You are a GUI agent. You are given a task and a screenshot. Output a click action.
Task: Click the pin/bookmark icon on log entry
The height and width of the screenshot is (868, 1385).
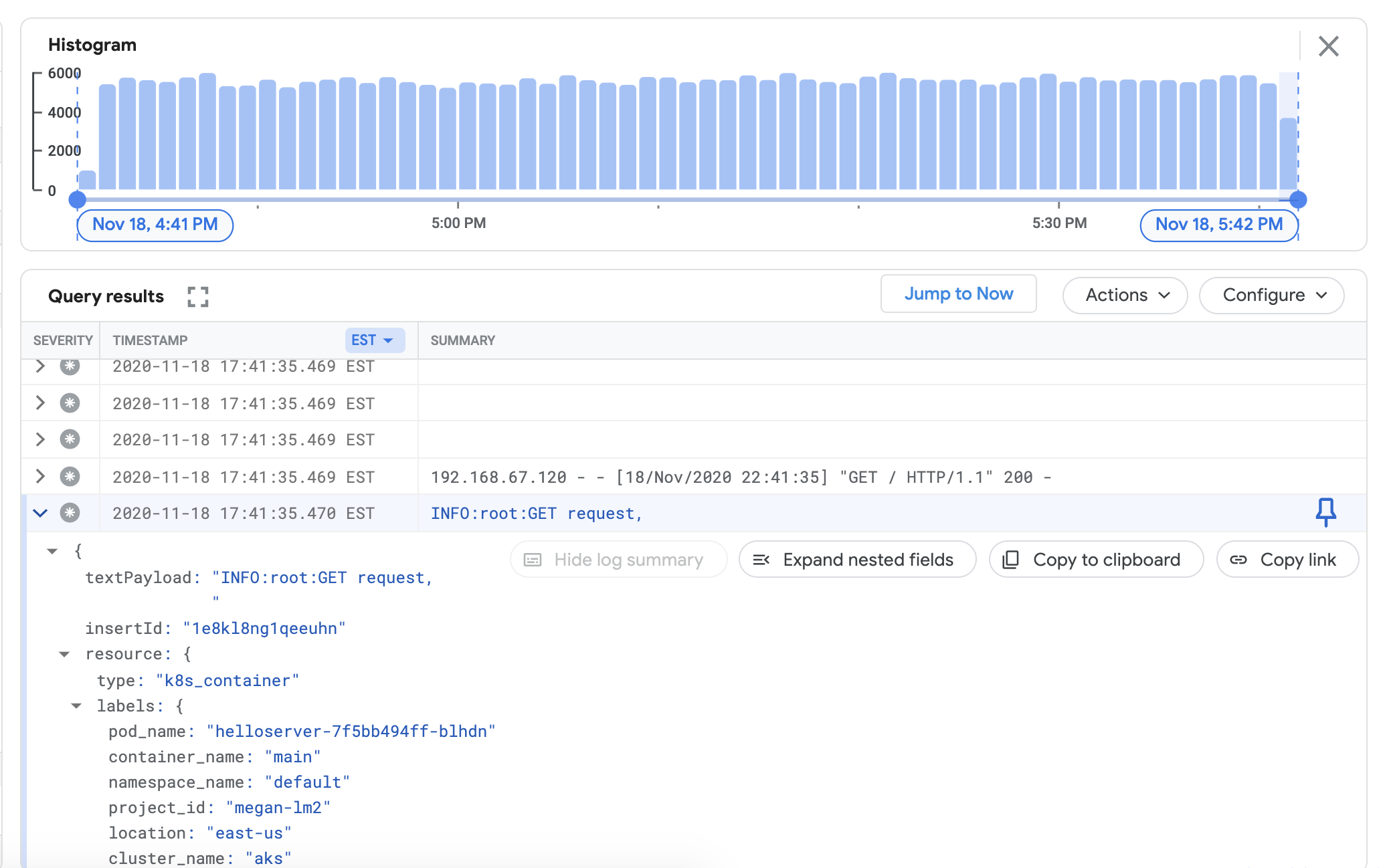tap(1326, 512)
